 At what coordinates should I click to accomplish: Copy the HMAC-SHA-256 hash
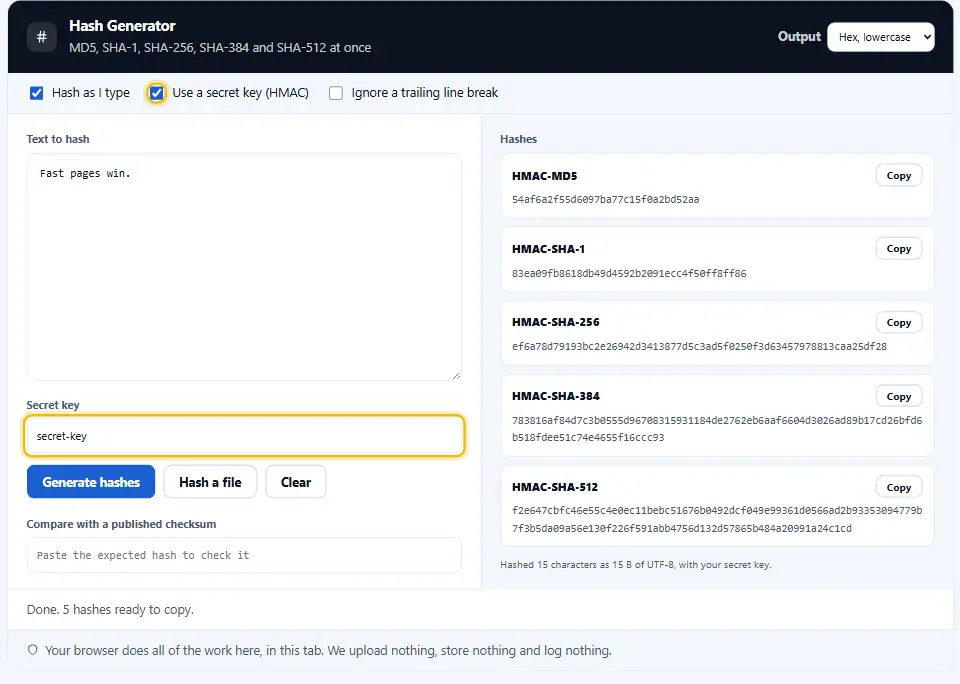point(898,323)
